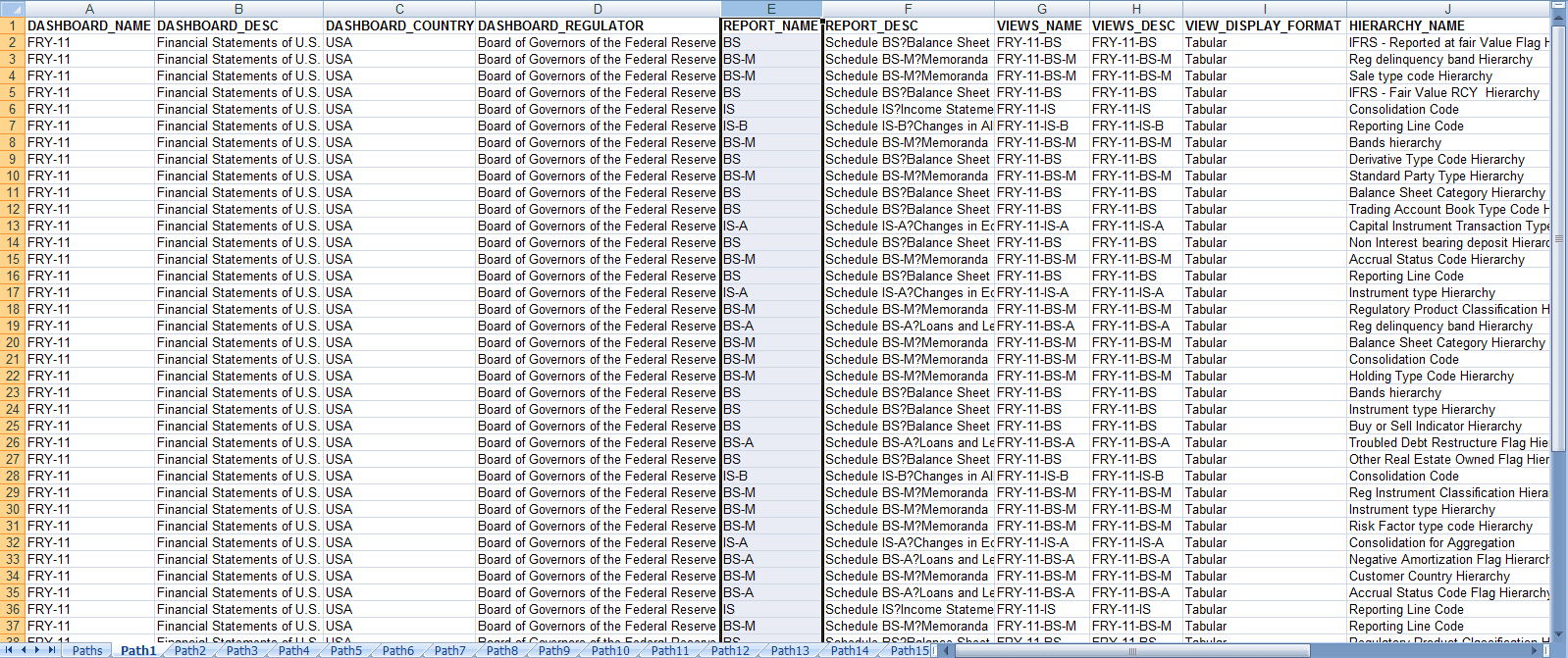Image resolution: width=1568 pixels, height=658 pixels.
Task: Select row 20 header
Action: pyautogui.click(x=12, y=342)
